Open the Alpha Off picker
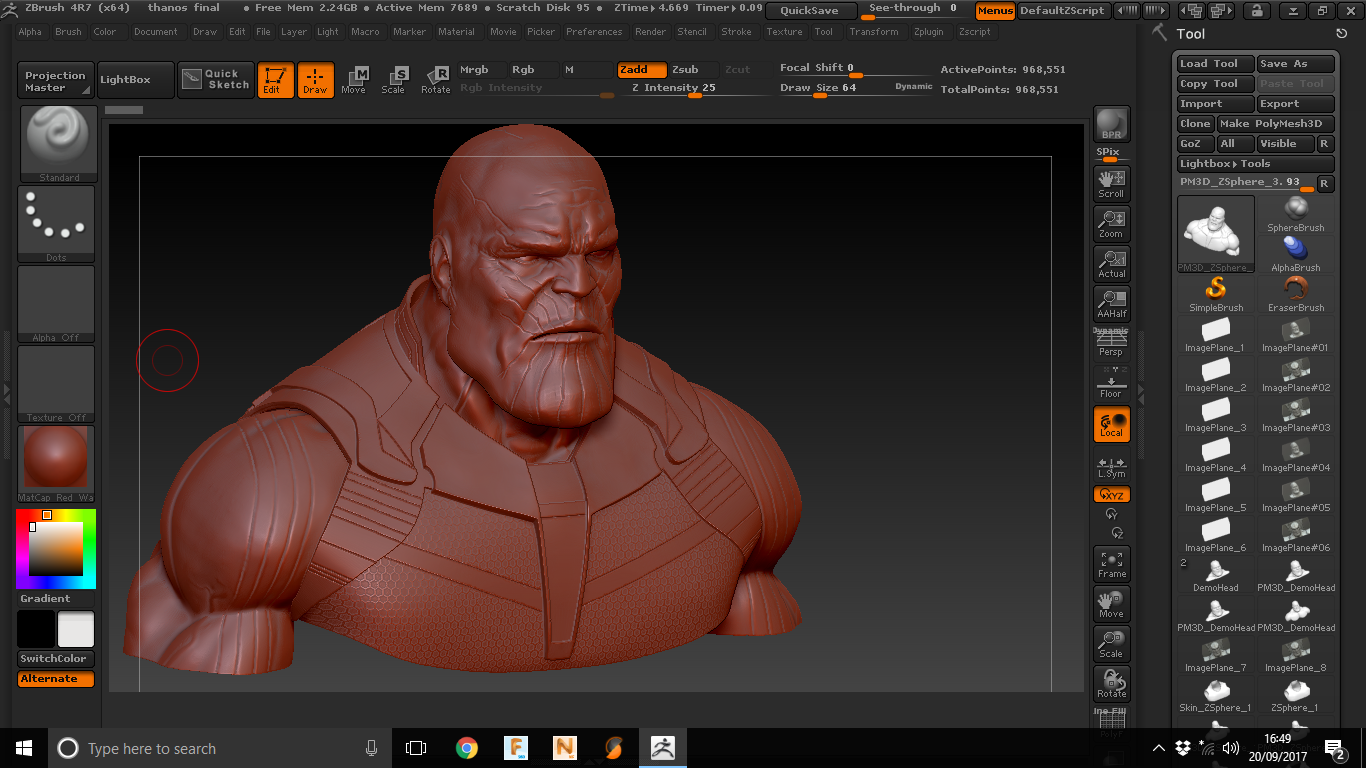Image resolution: width=1366 pixels, height=768 pixels. (56, 304)
